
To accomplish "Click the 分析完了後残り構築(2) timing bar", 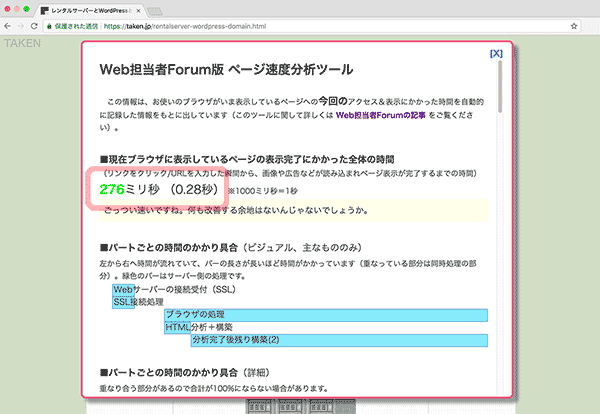I will tap(339, 340).
